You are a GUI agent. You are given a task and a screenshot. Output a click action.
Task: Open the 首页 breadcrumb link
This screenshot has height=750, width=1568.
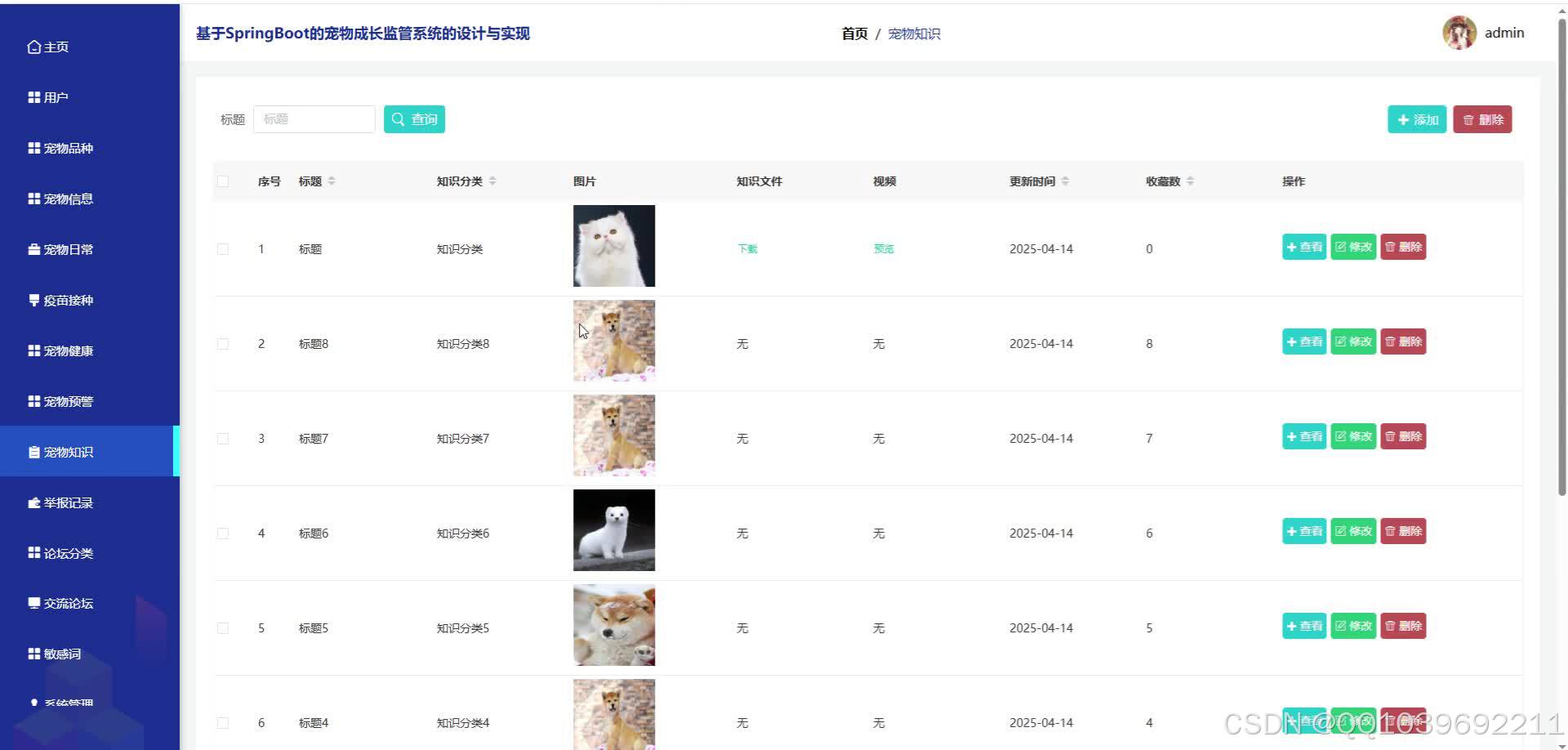click(853, 33)
